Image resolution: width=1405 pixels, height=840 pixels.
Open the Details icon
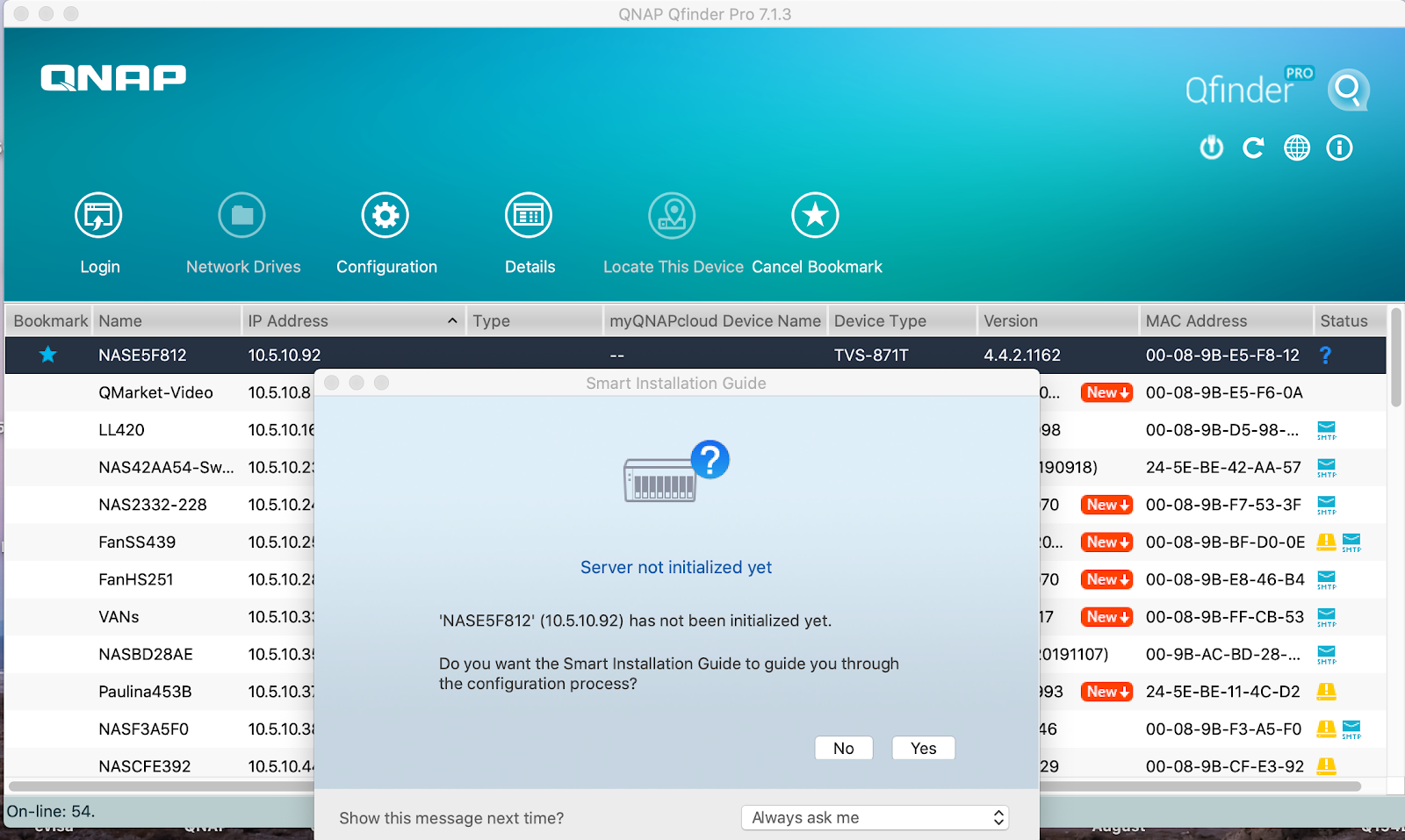[x=529, y=216]
